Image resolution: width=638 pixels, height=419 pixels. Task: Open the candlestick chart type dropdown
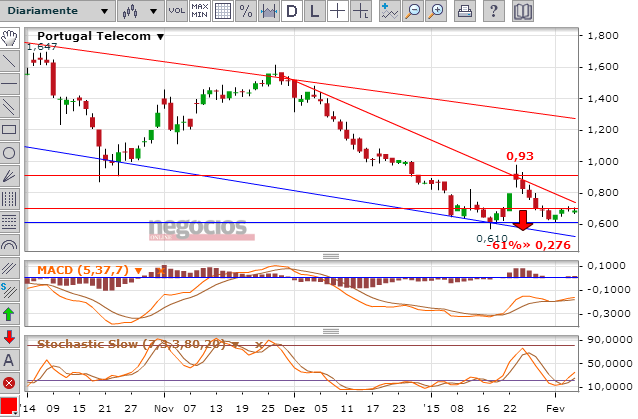coord(141,11)
